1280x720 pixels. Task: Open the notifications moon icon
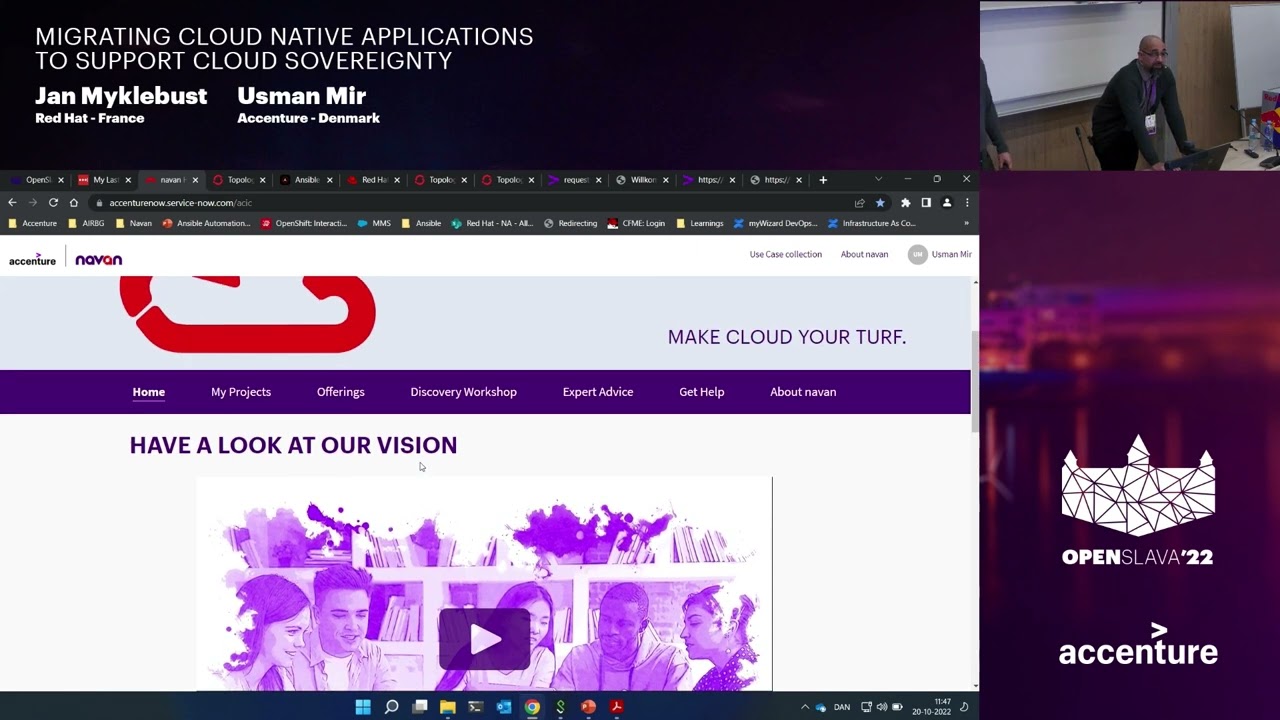(x=964, y=707)
